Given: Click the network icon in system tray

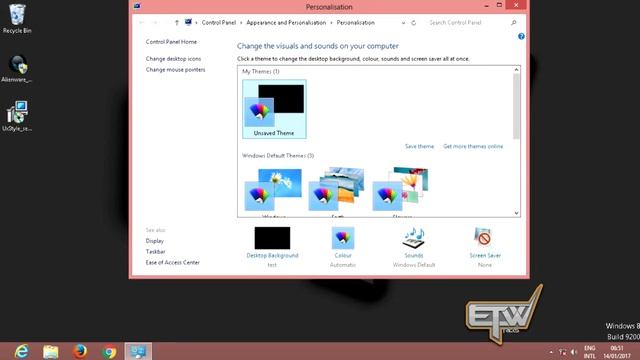Looking at the screenshot, I should point(562,352).
